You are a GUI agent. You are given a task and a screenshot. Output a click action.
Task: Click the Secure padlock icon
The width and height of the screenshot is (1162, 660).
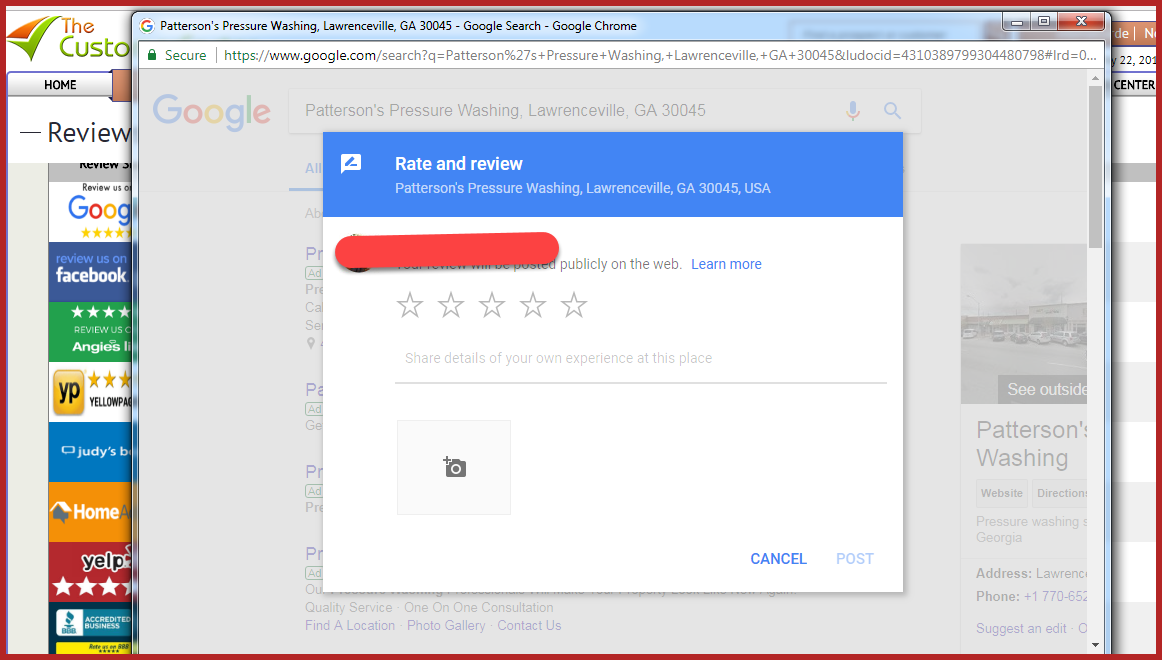(152, 56)
